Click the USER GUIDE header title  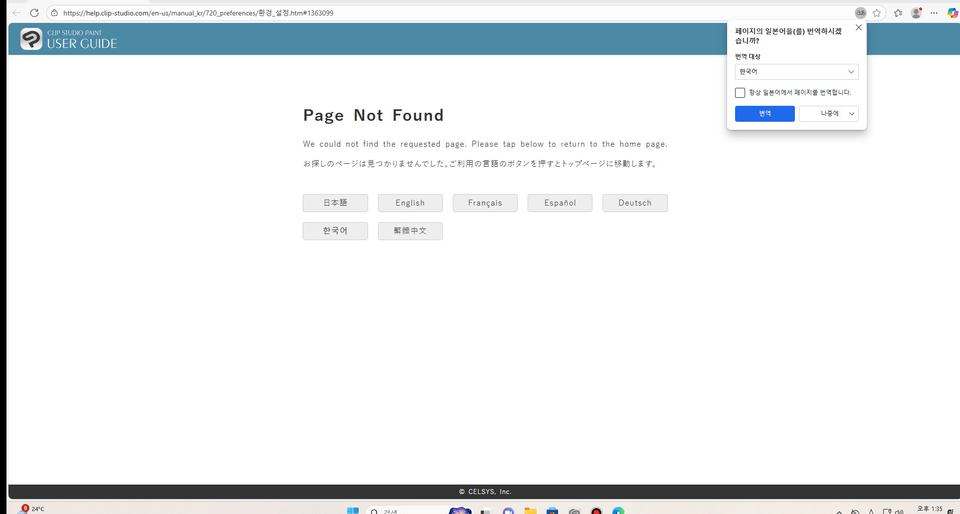pos(81,43)
